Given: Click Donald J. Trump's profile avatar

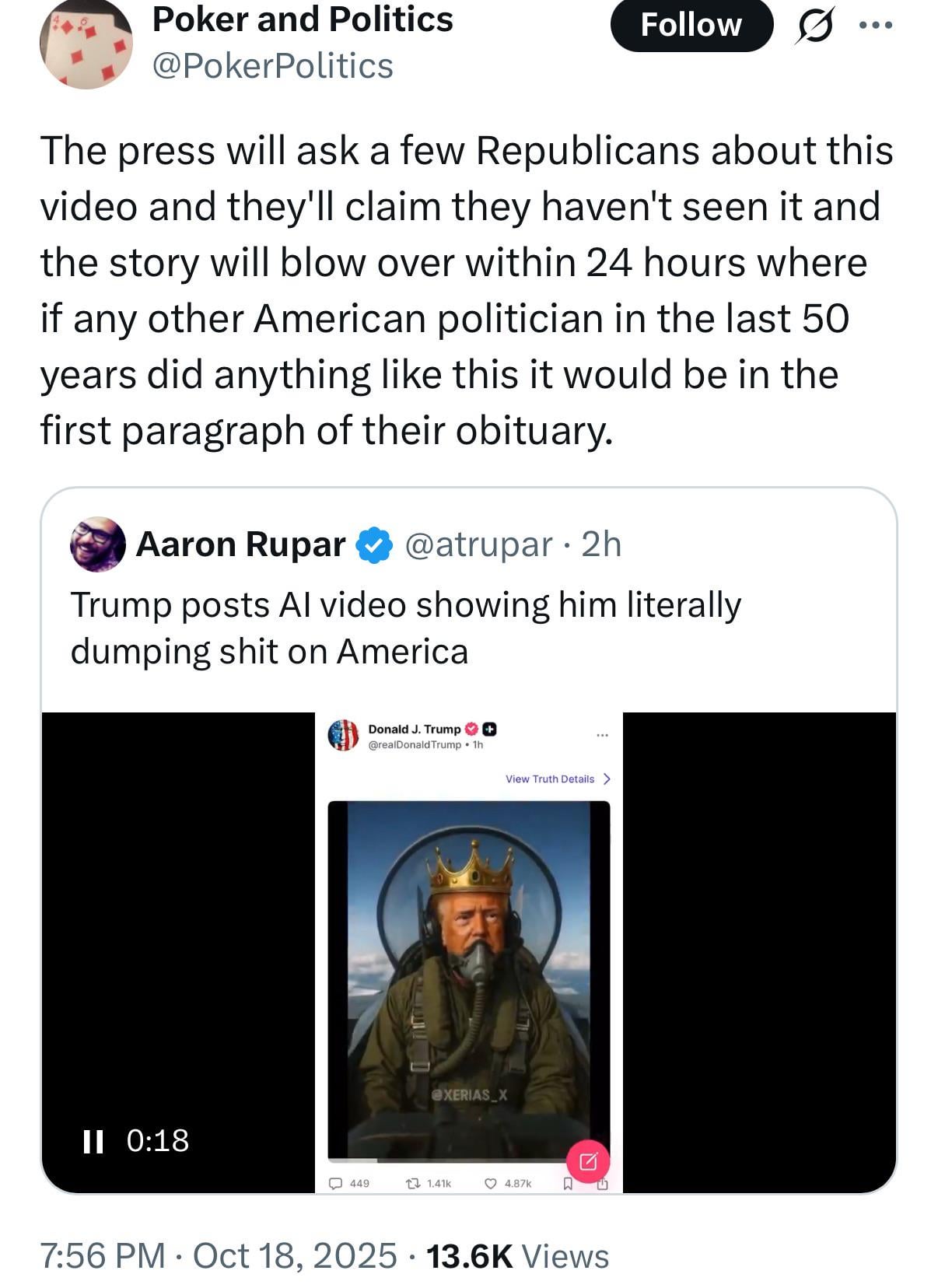Looking at the screenshot, I should pos(343,735).
